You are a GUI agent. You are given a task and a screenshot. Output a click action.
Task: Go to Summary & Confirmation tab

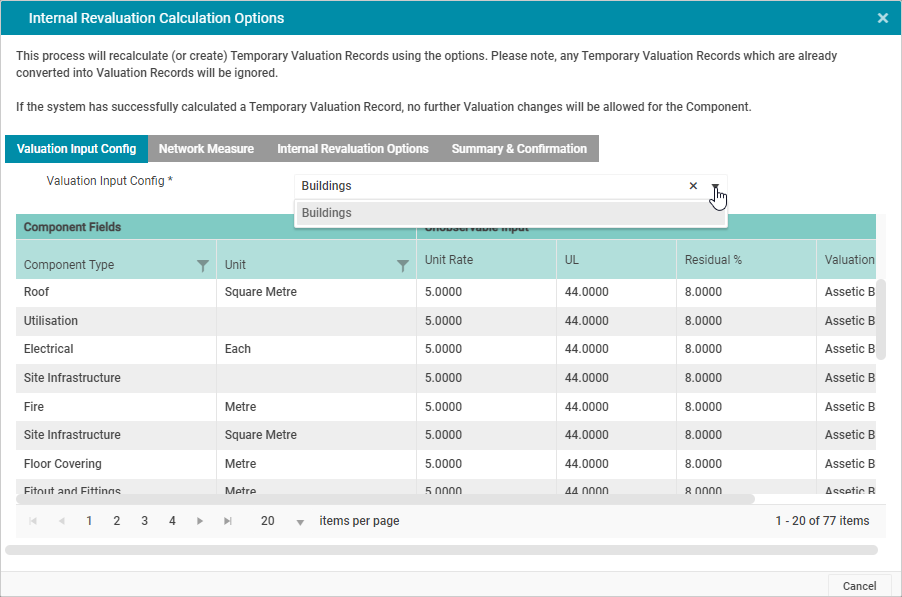(519, 149)
